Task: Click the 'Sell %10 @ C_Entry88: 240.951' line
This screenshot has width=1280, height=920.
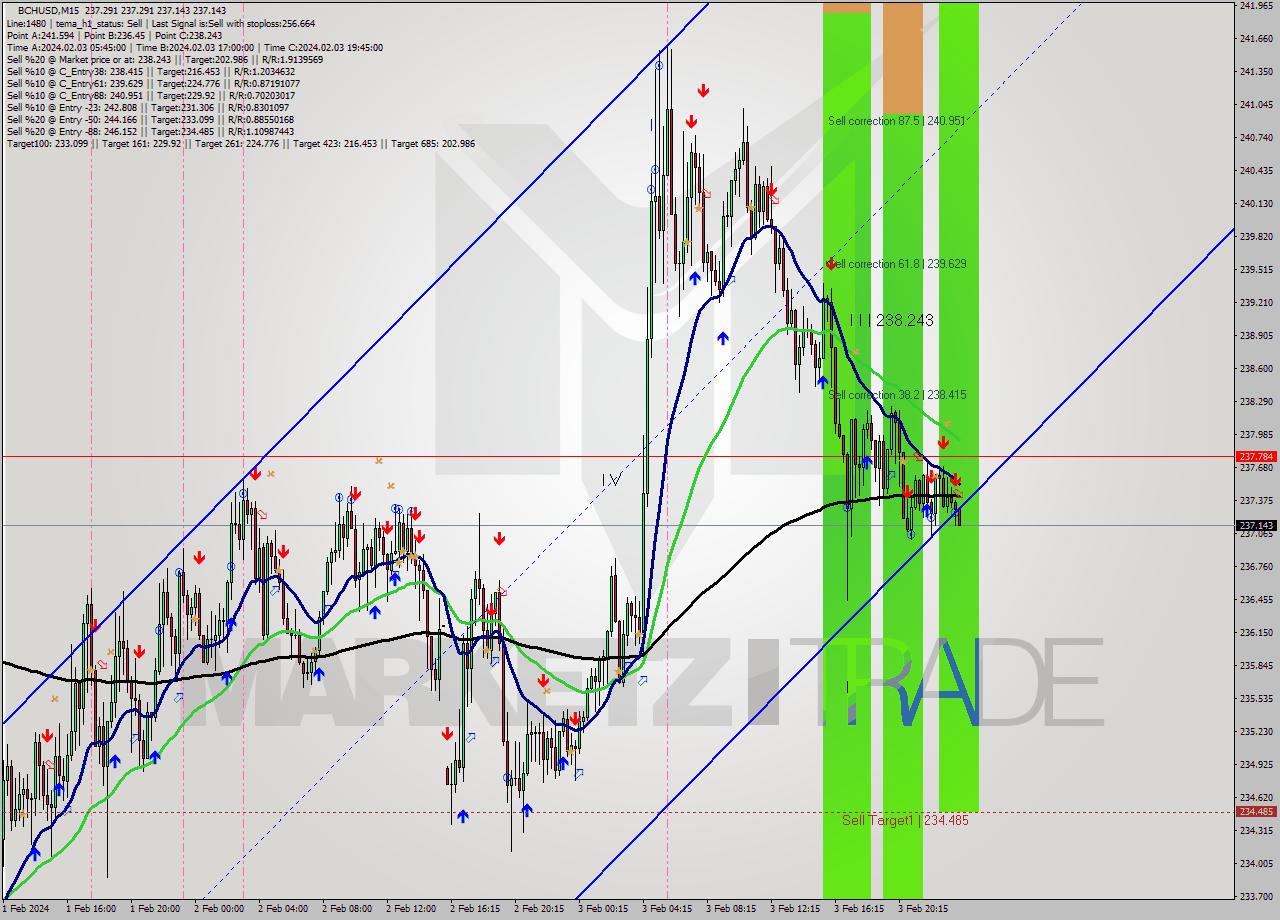Action: 150,95
